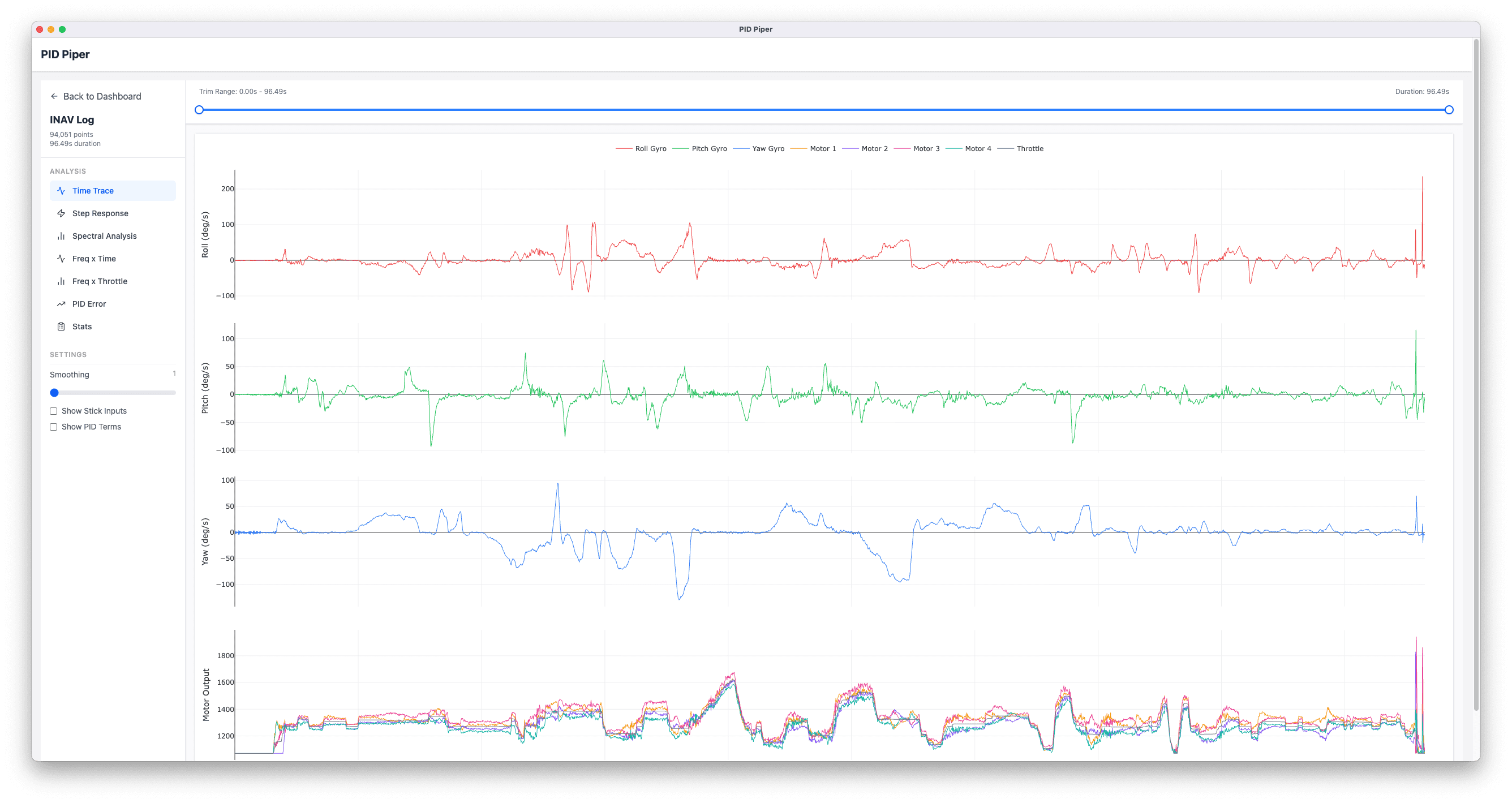The image size is (1512, 803).
Task: Click the Spectral Analysis bars icon
Action: pos(61,236)
